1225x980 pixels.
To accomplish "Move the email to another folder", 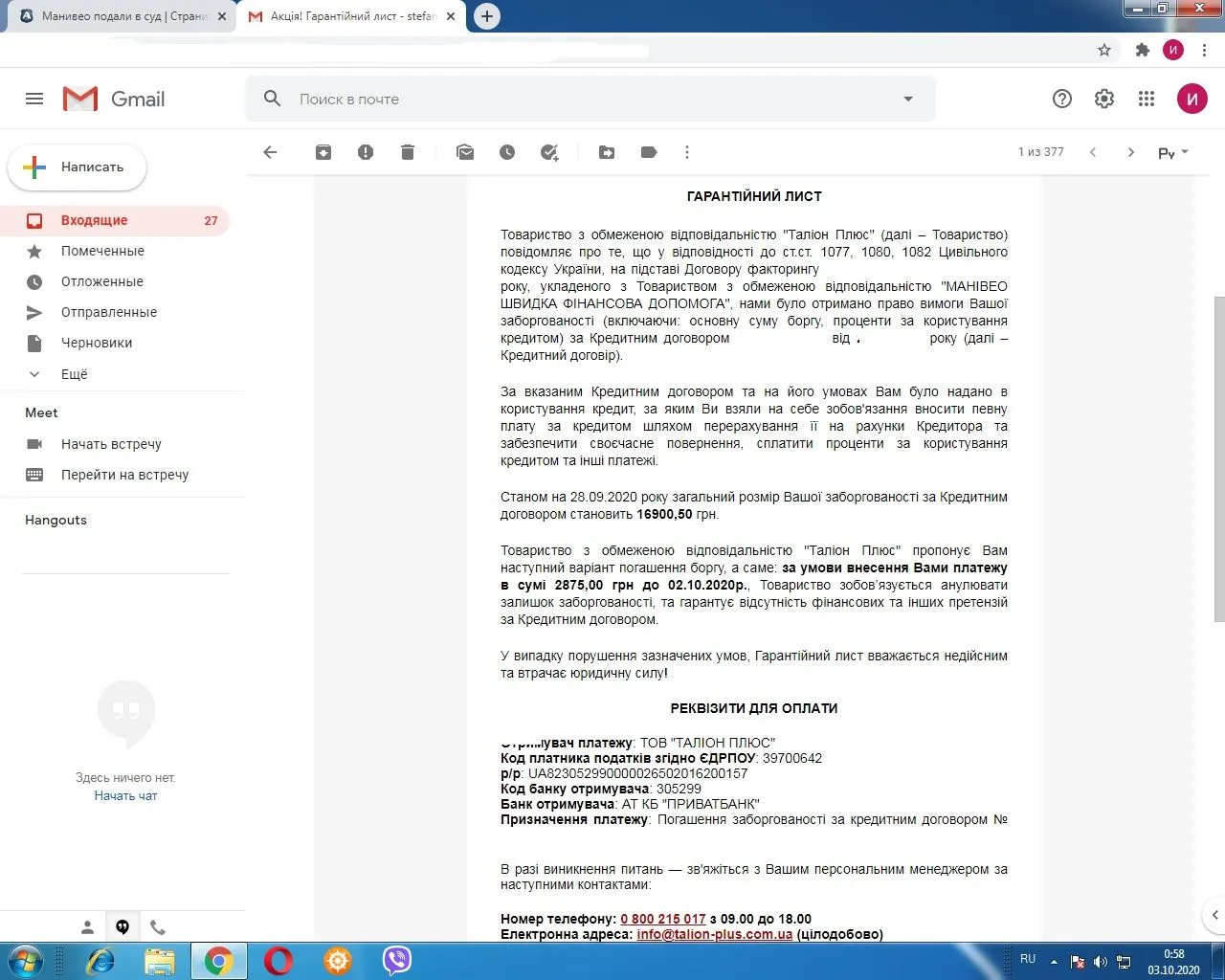I will 606,151.
